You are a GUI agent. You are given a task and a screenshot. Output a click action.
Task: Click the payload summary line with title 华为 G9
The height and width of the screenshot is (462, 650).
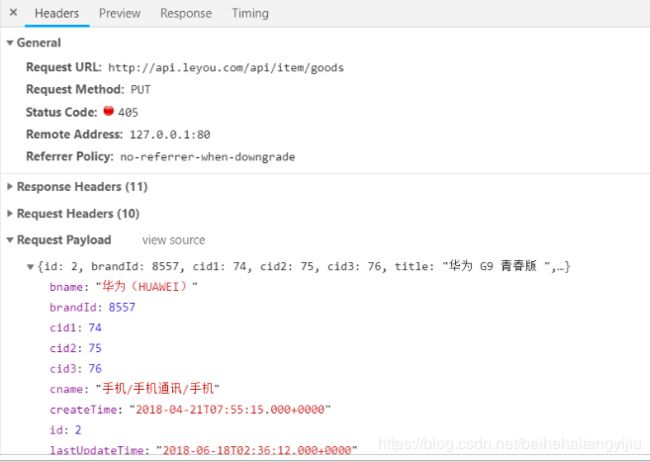click(304, 266)
